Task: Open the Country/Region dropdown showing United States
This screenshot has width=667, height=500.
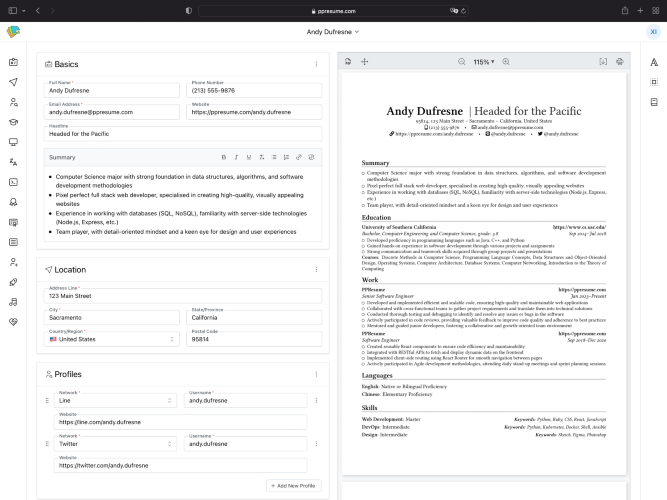Action: 112,340
